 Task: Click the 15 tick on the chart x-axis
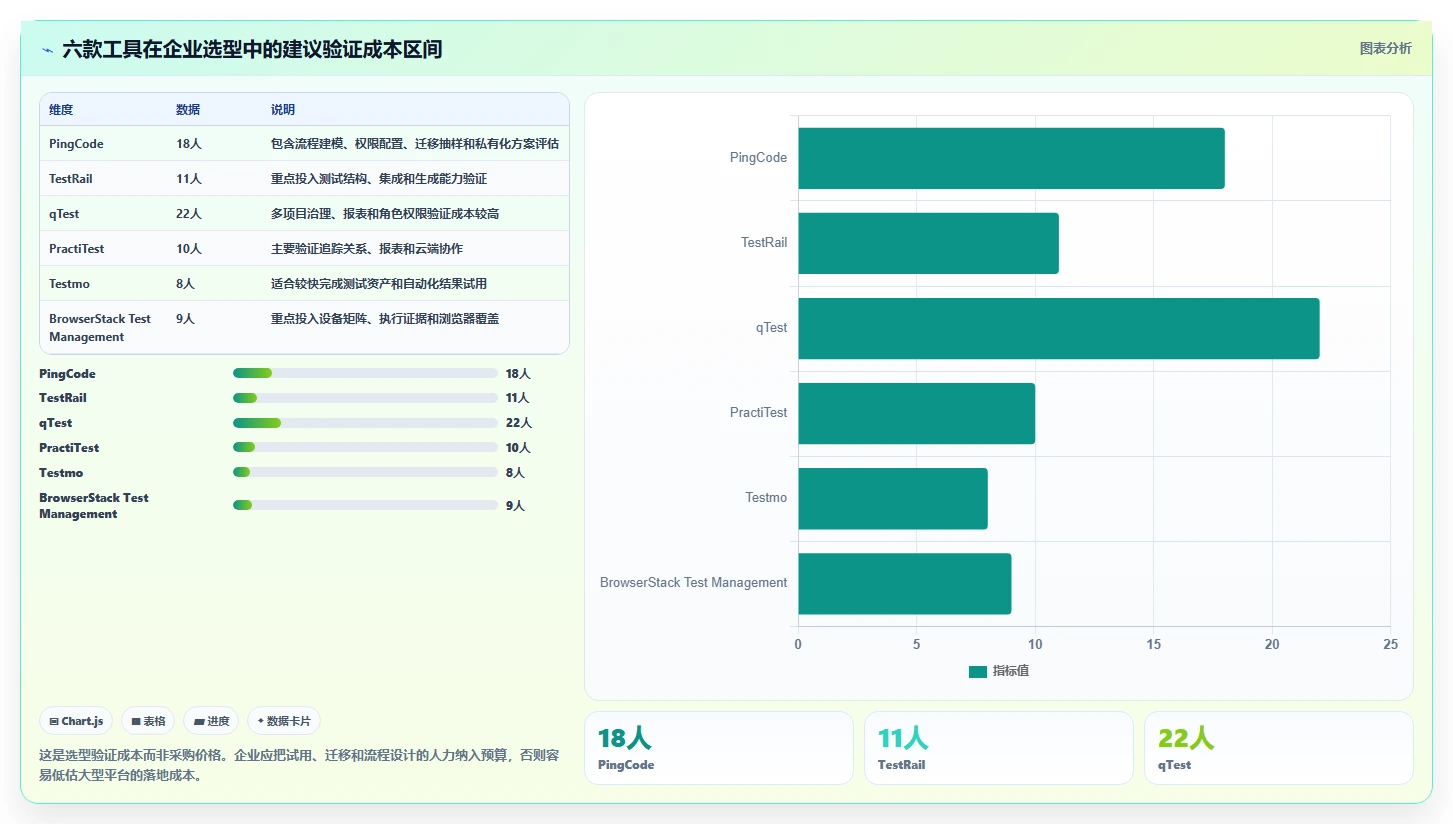tap(1153, 645)
